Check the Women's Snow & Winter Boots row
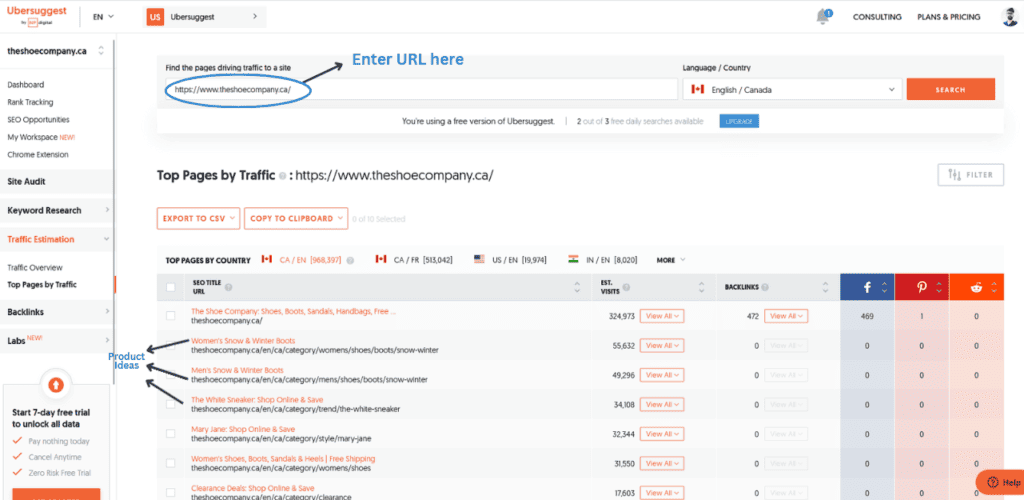Screen dimensions: 1024x500 coord(170,345)
